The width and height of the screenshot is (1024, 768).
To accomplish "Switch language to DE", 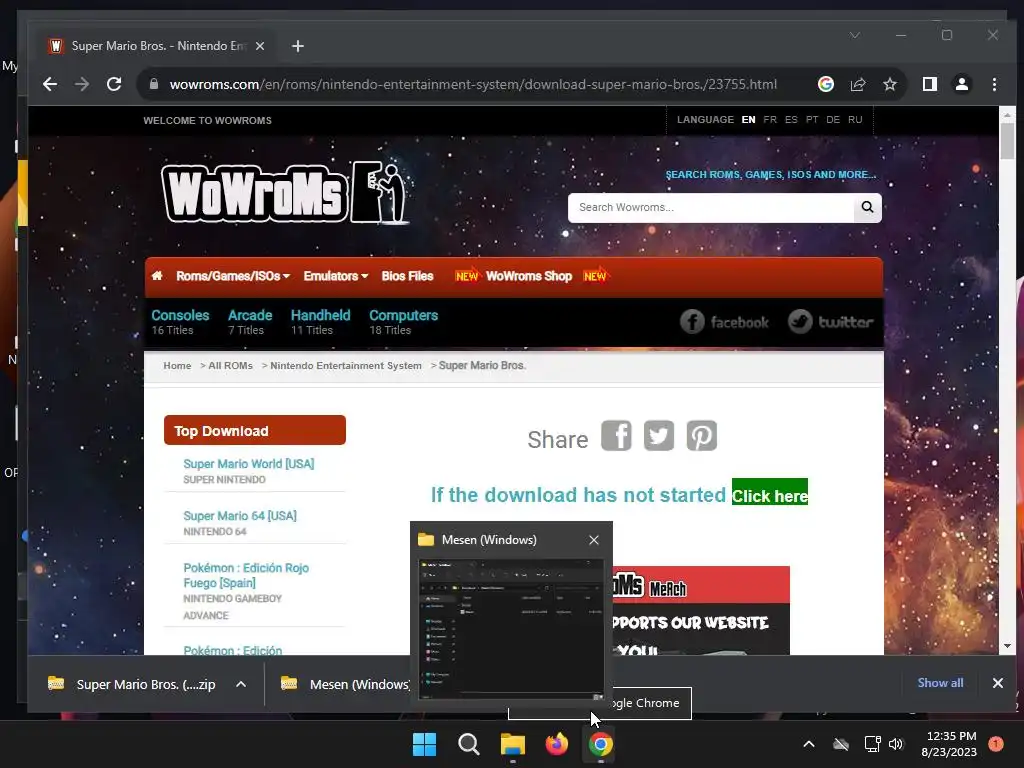I will [x=833, y=120].
